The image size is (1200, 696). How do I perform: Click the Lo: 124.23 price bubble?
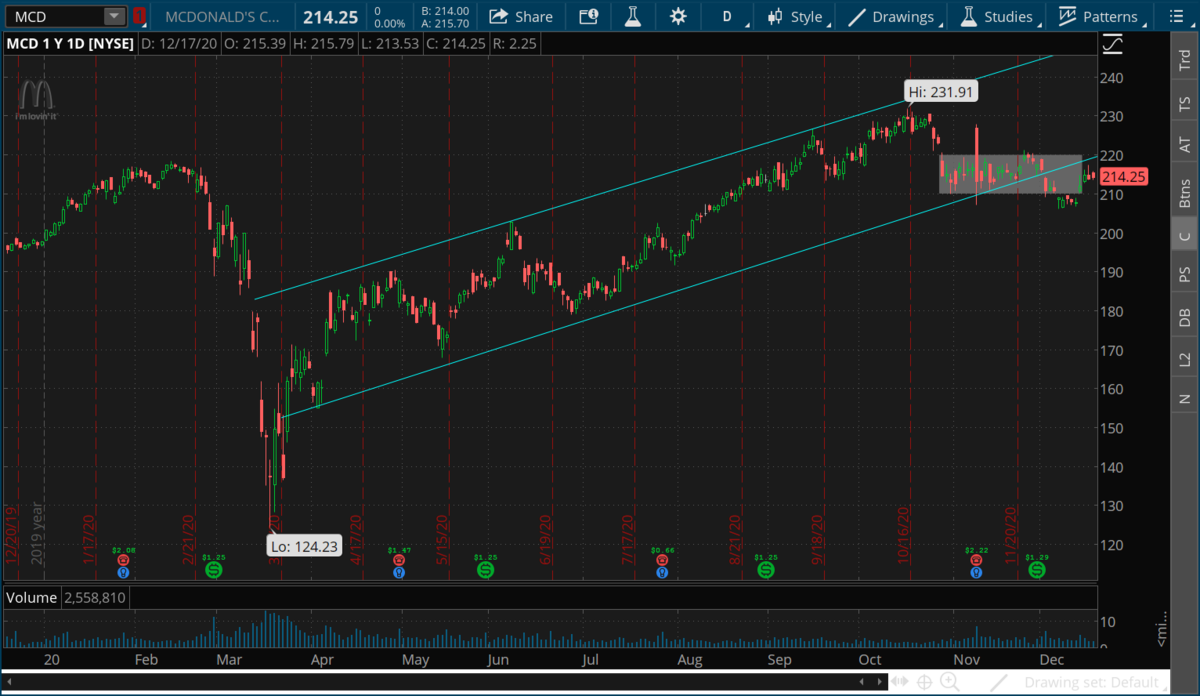[x=303, y=546]
